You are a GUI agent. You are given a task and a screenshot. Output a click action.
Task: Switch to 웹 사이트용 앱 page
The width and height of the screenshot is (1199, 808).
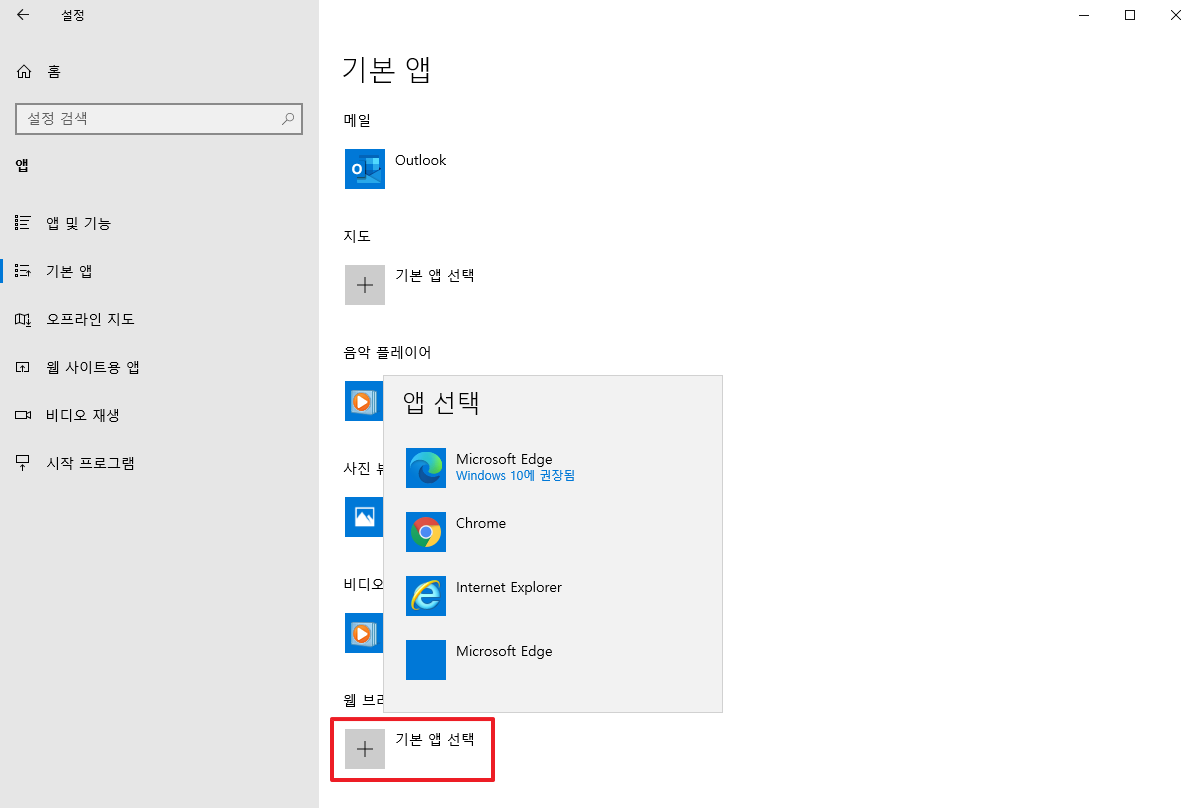tap(92, 367)
